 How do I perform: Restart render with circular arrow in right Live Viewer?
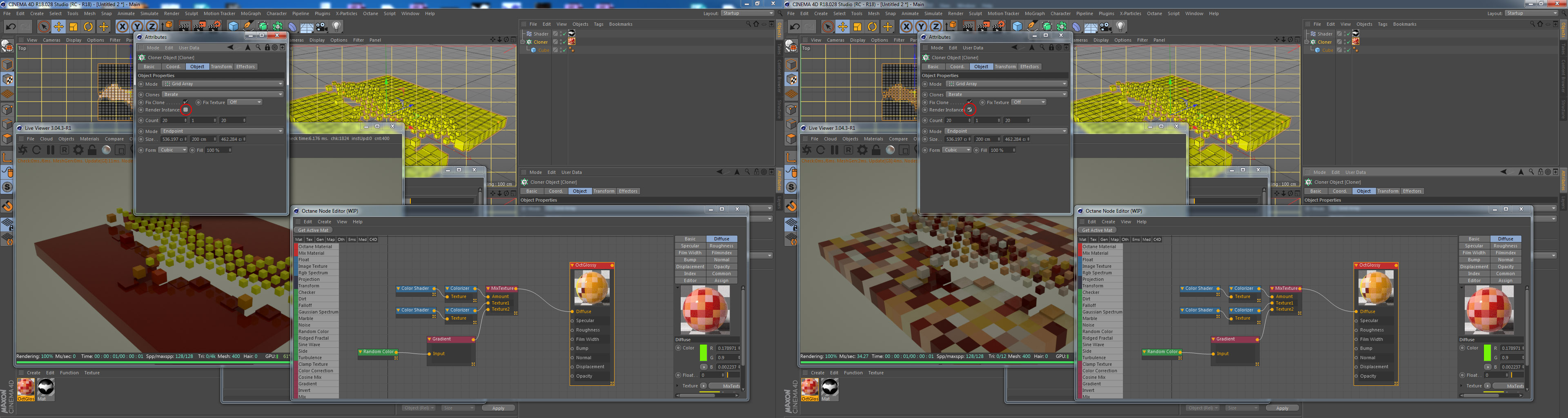point(820,150)
